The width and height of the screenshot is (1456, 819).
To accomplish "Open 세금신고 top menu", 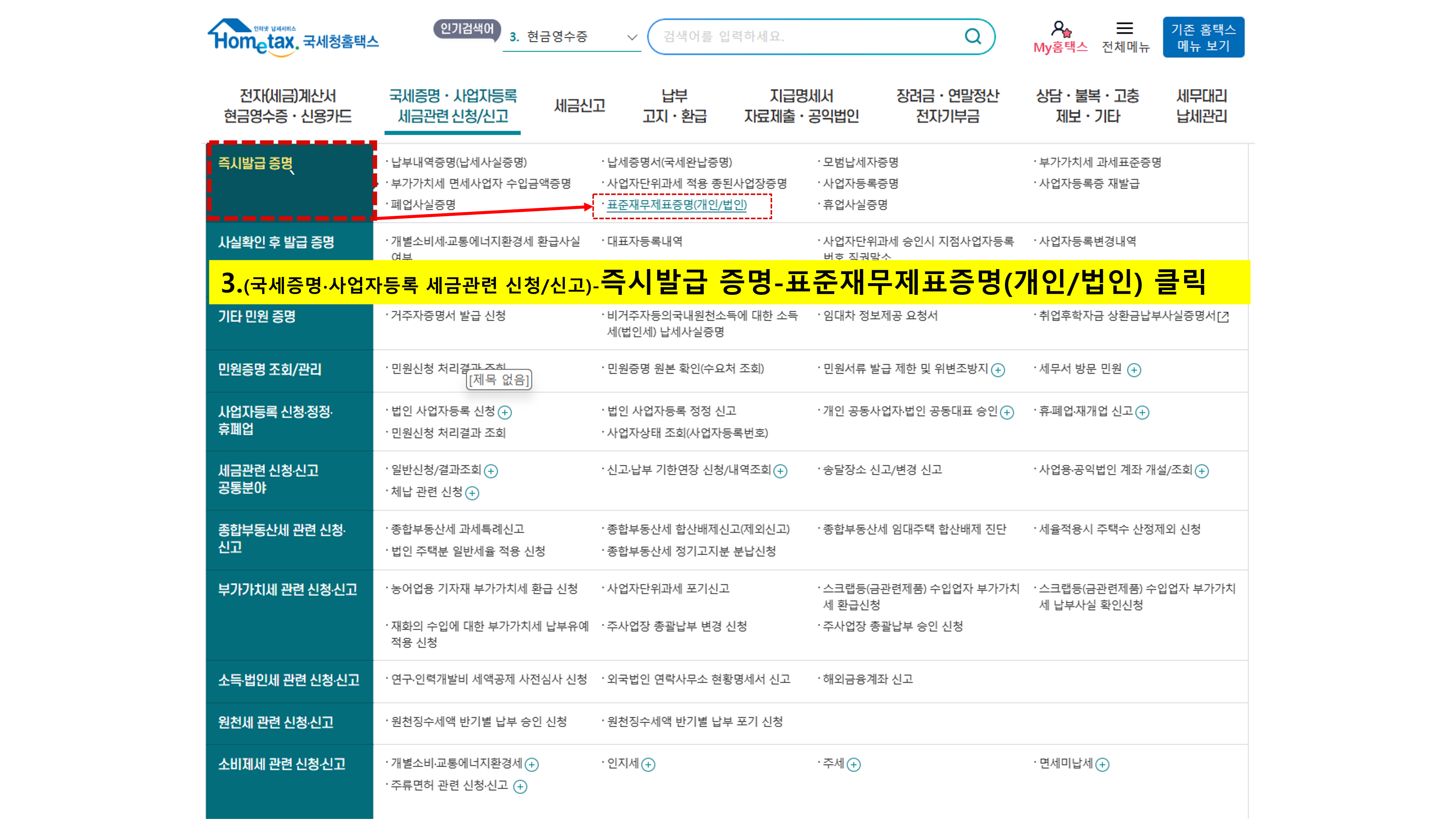I will coord(579,106).
